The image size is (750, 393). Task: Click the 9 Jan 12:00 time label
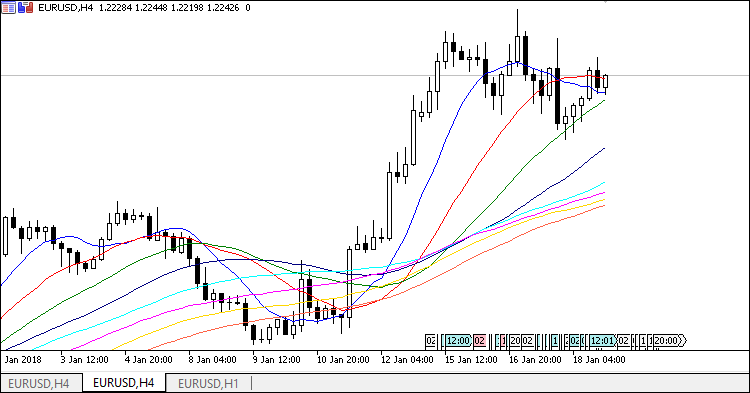pyautogui.click(x=276, y=360)
